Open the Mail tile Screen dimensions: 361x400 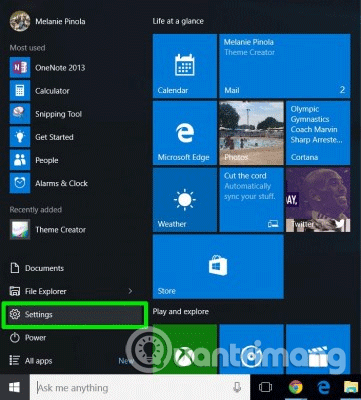coord(285,66)
